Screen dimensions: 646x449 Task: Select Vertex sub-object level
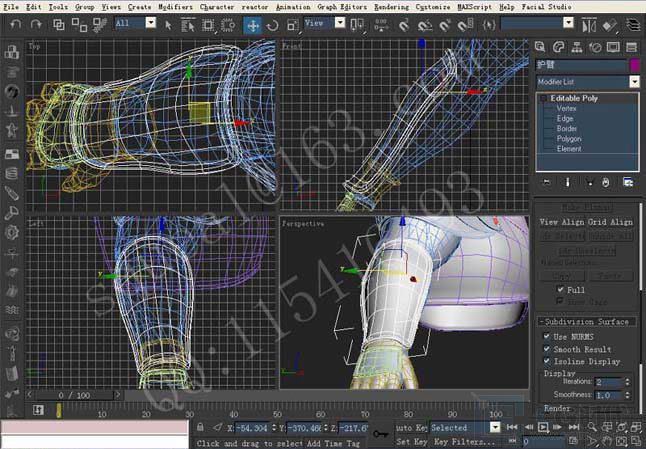click(566, 108)
